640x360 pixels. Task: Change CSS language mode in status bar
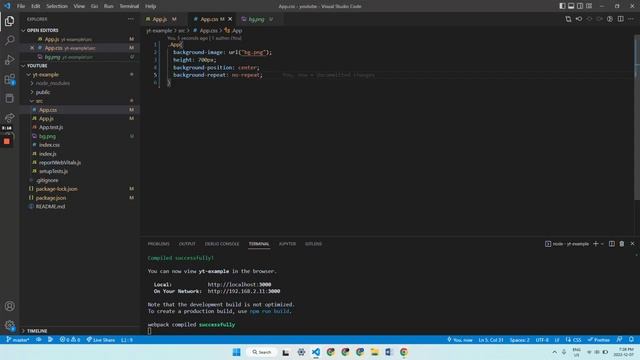pyautogui.click(x=577, y=340)
